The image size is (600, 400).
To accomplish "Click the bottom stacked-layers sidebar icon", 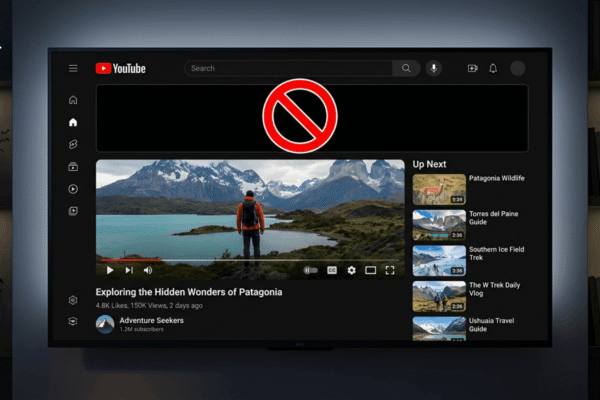I will 73,321.
